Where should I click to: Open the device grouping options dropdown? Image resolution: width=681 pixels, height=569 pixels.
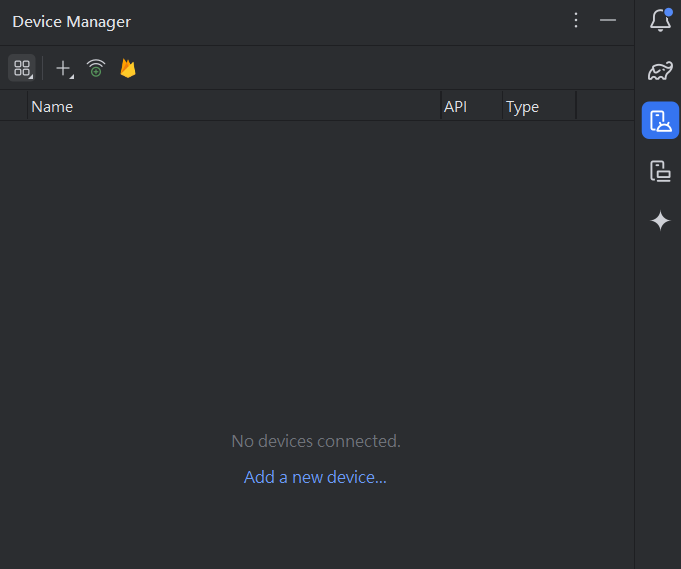tap(22, 68)
